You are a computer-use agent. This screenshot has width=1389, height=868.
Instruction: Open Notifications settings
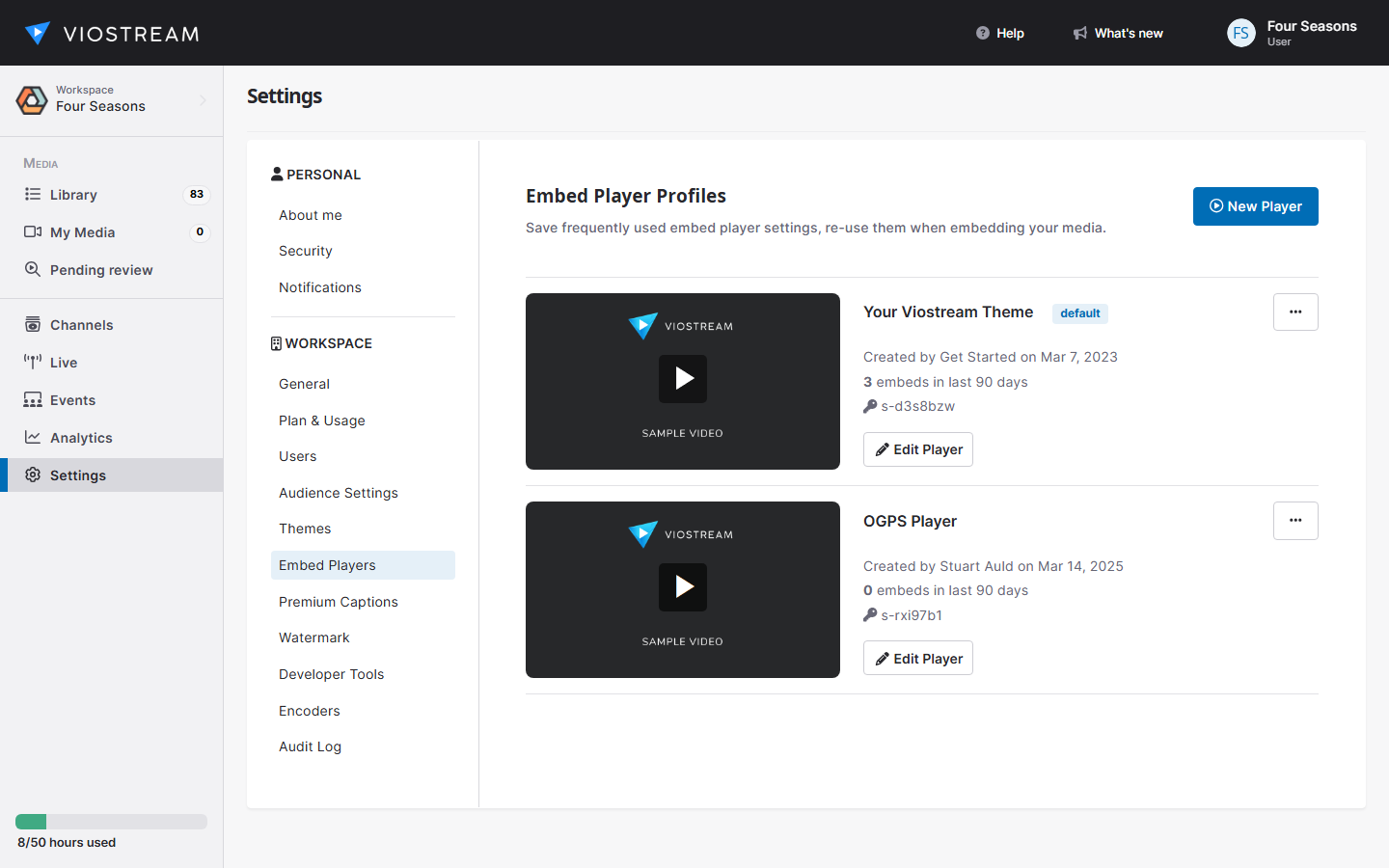point(363,287)
